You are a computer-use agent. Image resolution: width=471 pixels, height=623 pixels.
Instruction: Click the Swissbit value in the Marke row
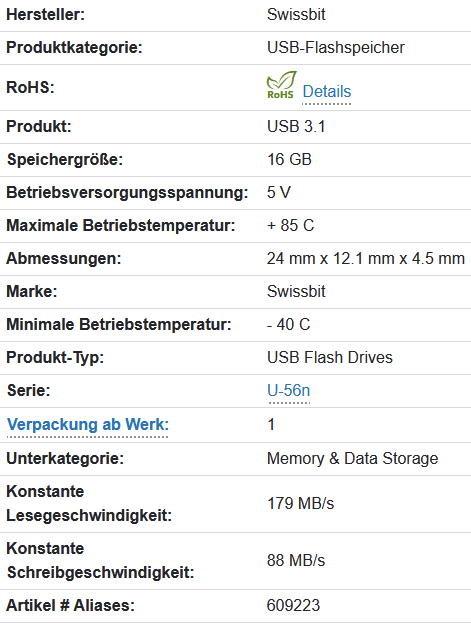[296, 292]
